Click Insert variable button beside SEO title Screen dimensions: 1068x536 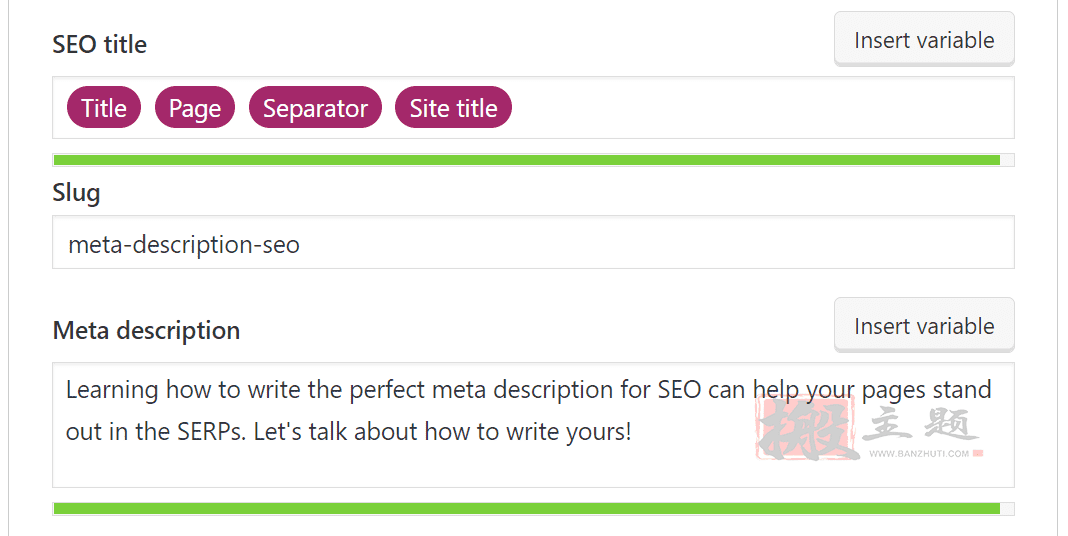(x=924, y=39)
